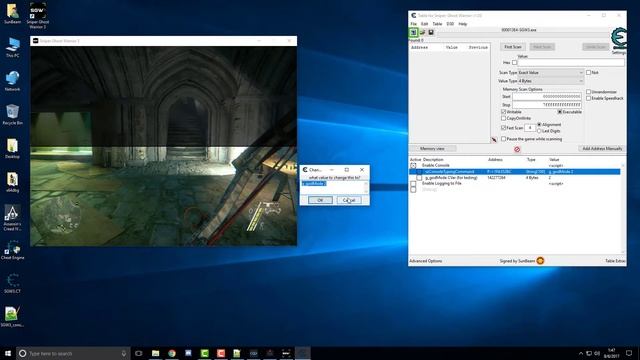Toggle Executable checkbox
Screen dimensions: 640x360
click(x=560, y=111)
